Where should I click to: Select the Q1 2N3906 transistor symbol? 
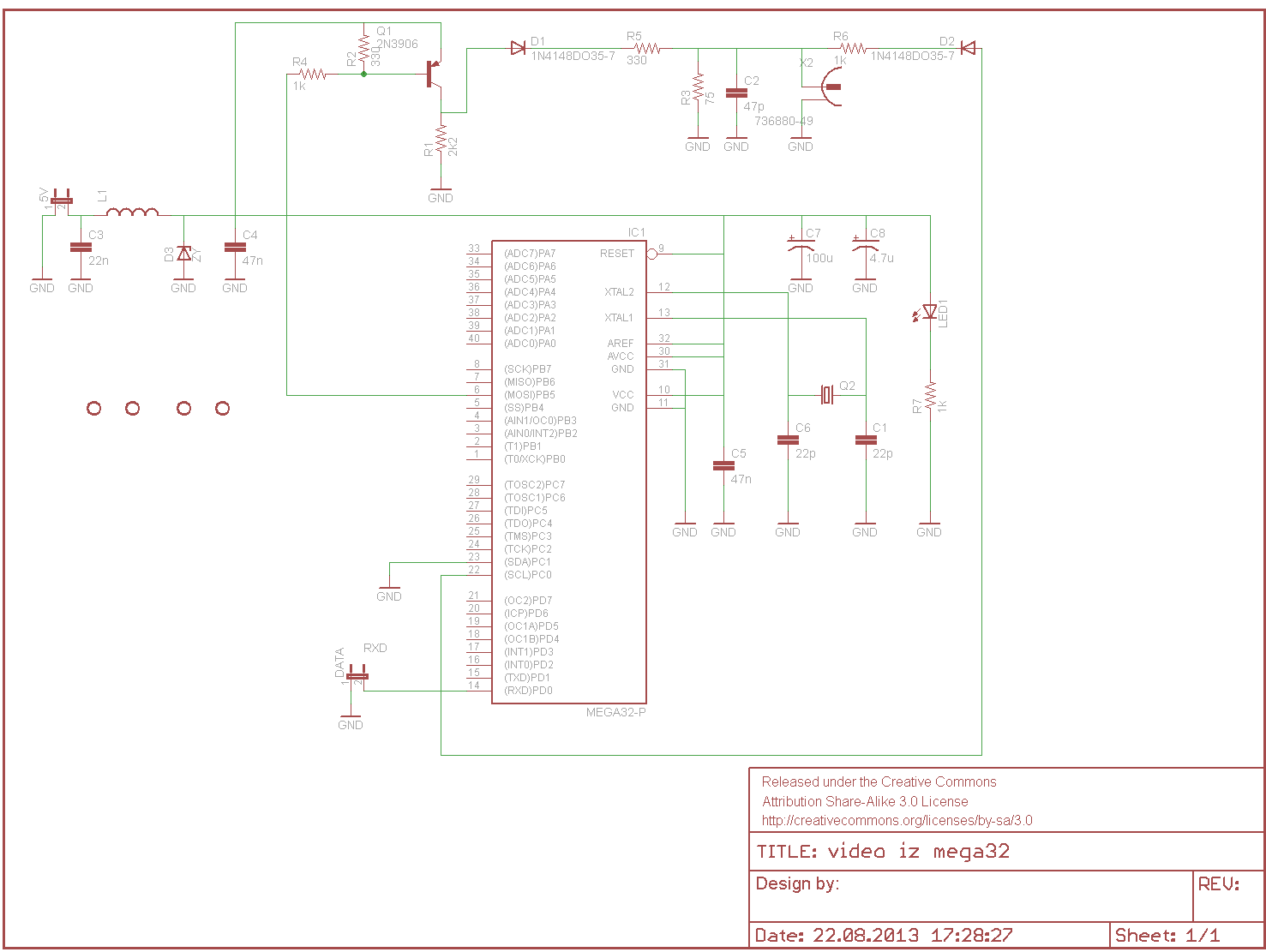434,75
